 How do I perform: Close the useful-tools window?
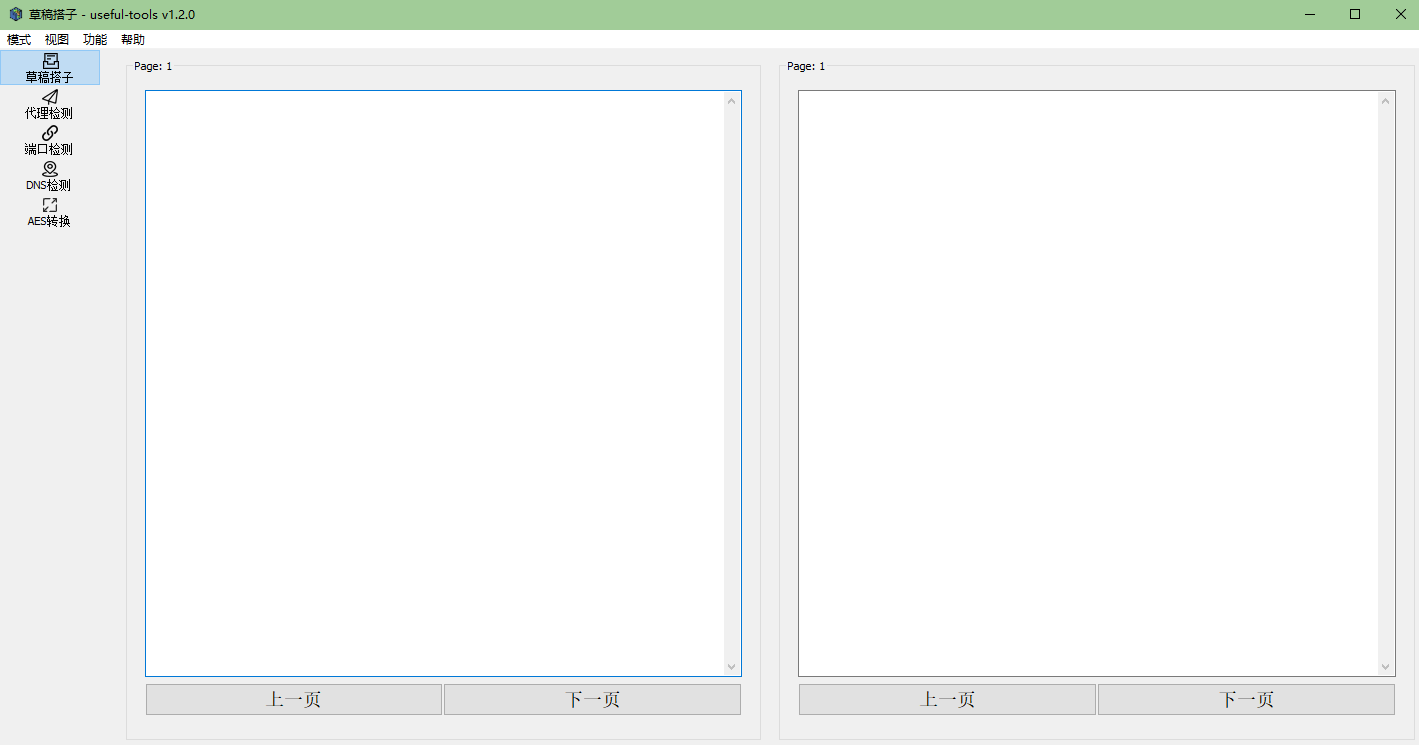(1400, 14)
